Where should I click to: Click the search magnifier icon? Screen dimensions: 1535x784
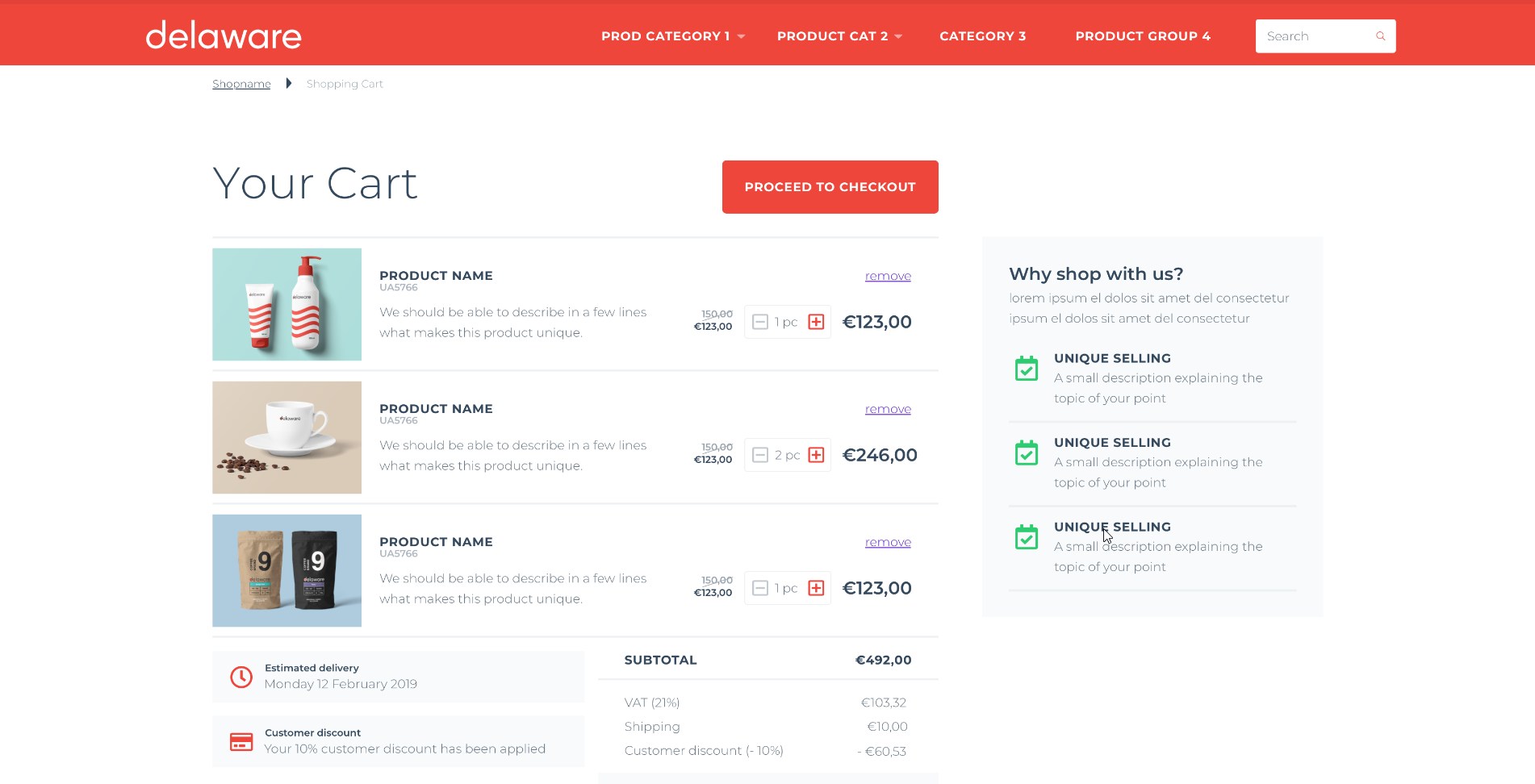tap(1380, 36)
